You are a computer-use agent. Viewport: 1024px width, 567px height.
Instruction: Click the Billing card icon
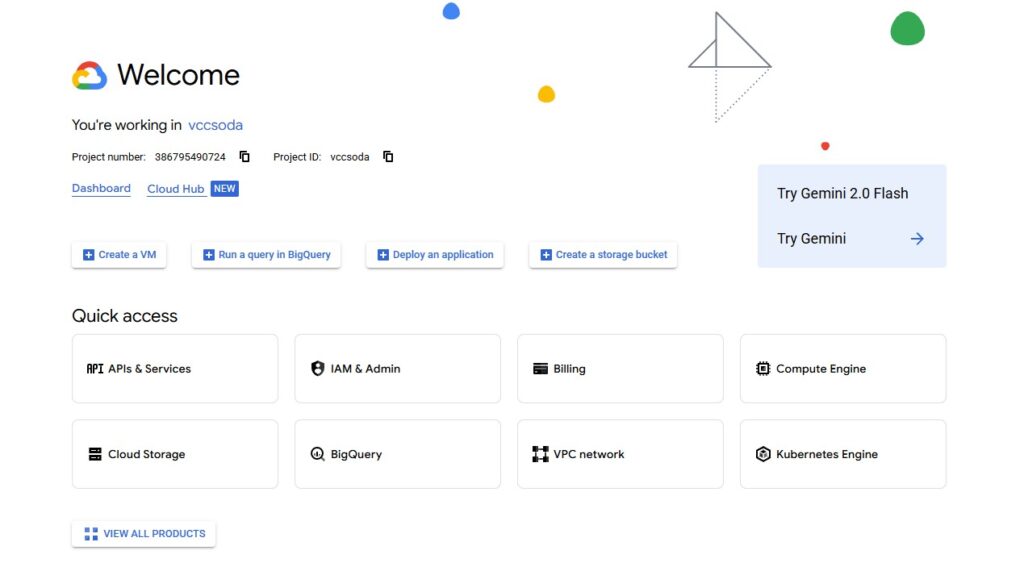tap(540, 369)
